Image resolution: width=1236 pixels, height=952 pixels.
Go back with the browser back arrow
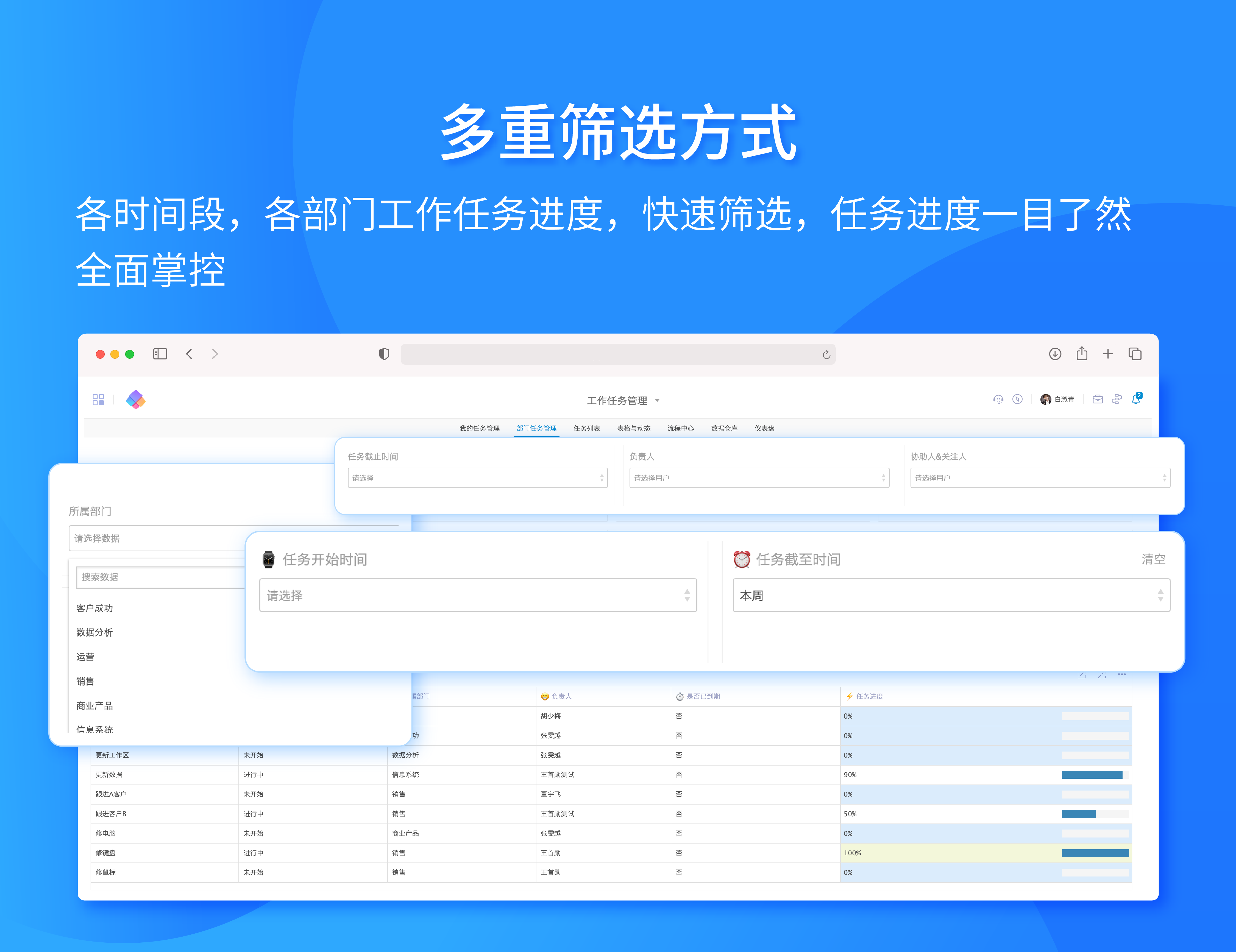click(x=190, y=354)
